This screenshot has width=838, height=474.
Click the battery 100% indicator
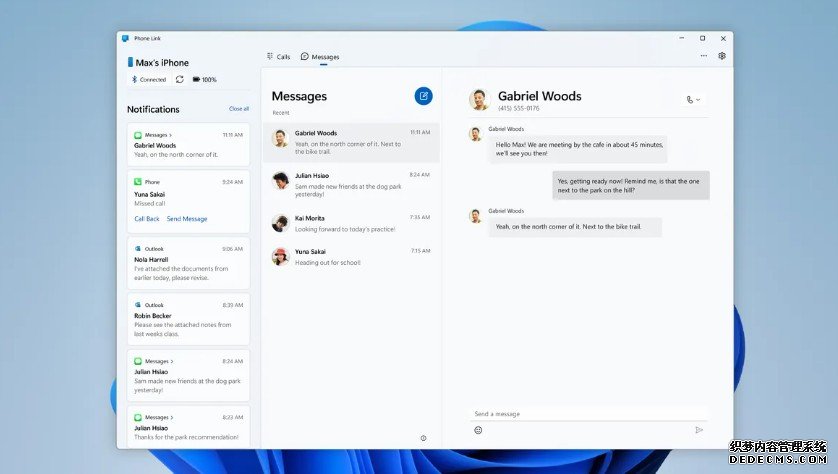pyautogui.click(x=205, y=79)
